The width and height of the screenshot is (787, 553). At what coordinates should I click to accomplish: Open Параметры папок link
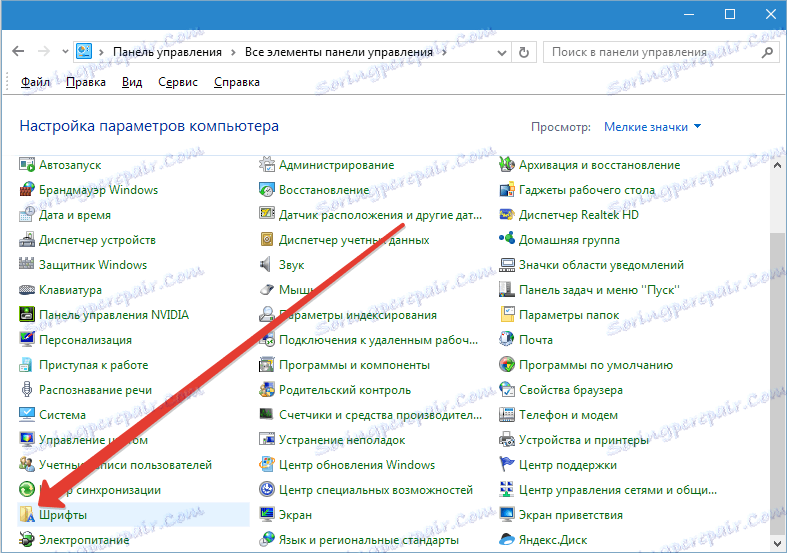pyautogui.click(x=569, y=315)
